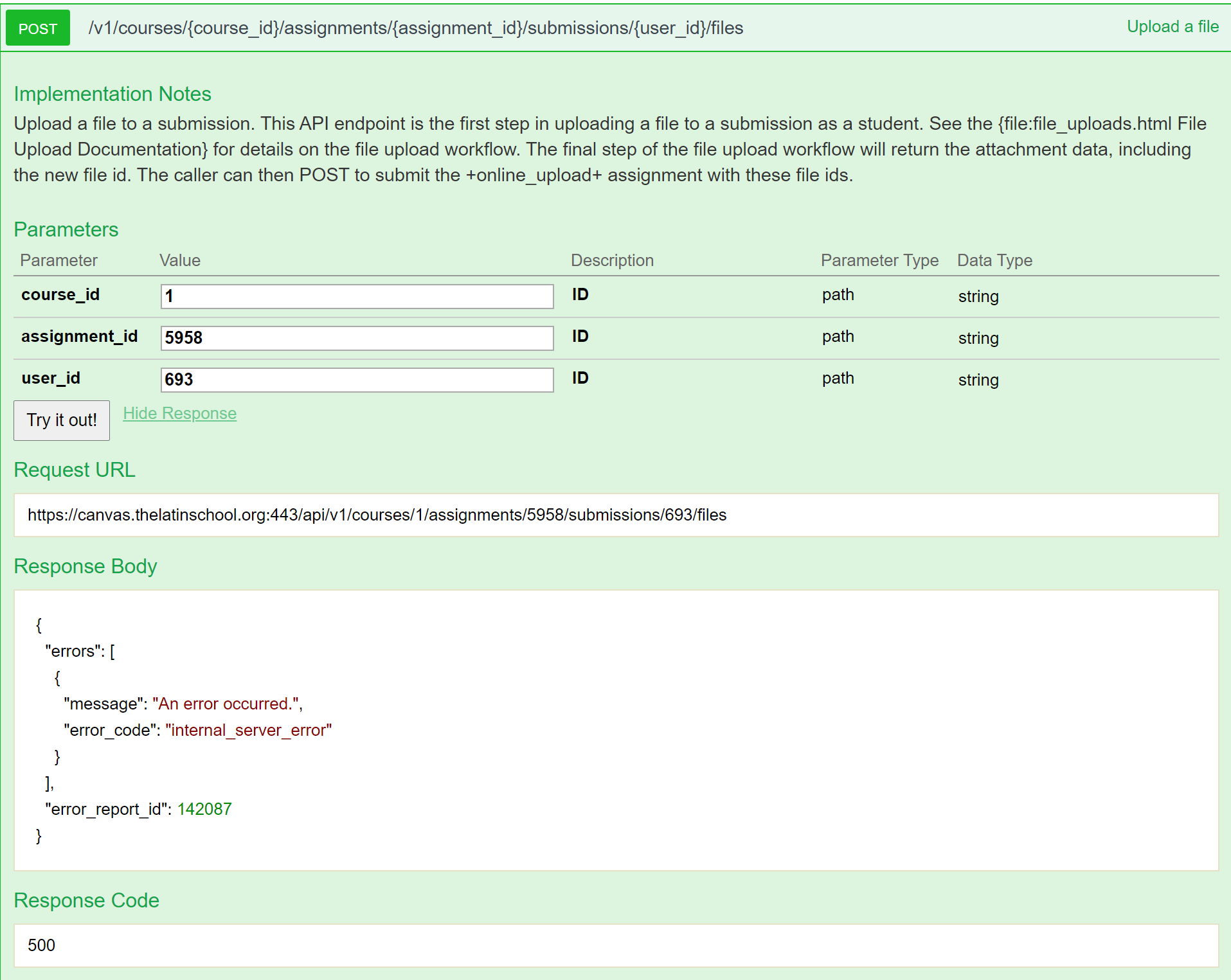The height and width of the screenshot is (980, 1231).
Task: Click the green POST method badge
Action: 37,28
